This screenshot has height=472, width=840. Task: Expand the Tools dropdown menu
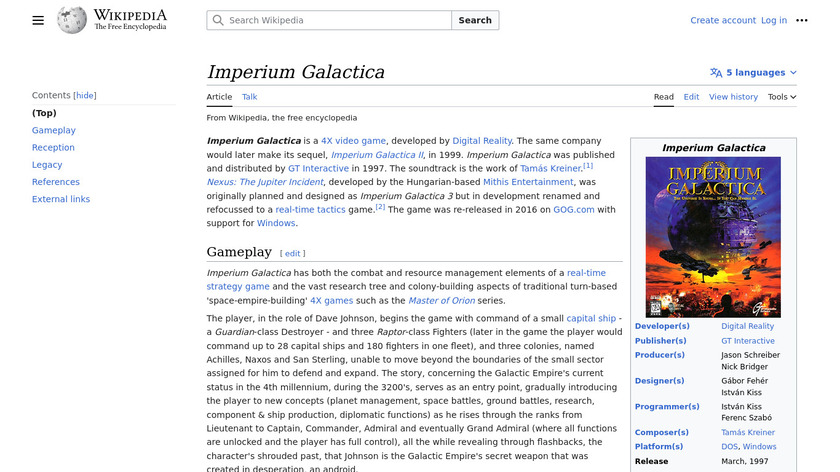pyautogui.click(x=782, y=97)
